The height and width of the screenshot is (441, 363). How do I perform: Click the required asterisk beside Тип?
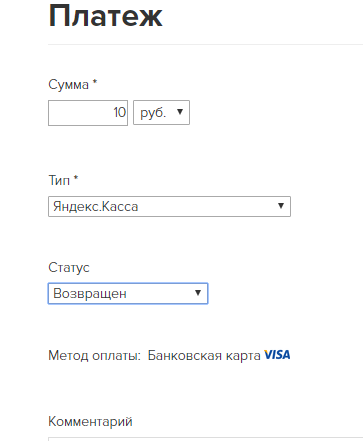pyautogui.click(x=76, y=177)
